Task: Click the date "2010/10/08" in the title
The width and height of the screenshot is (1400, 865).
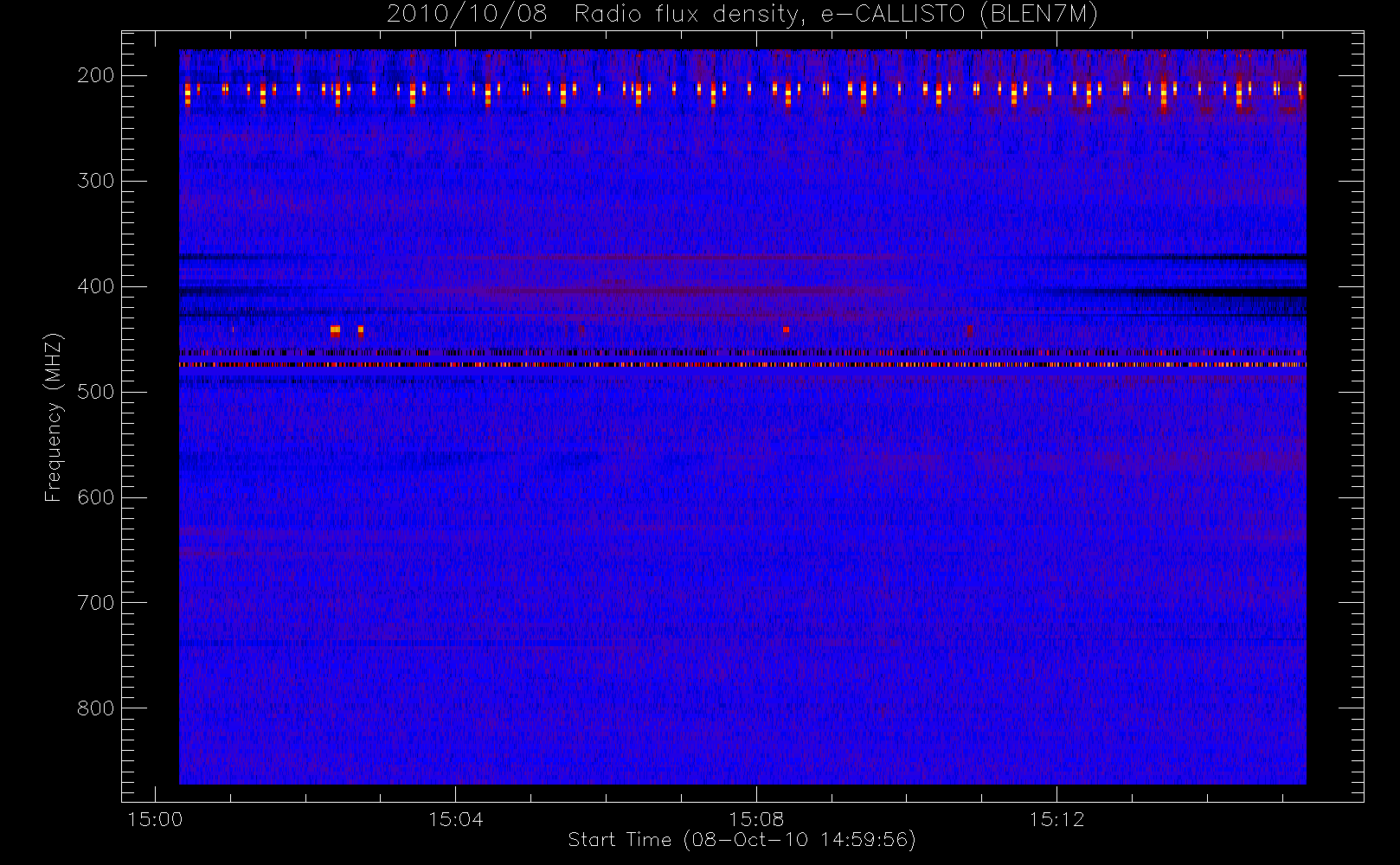Action: 467,15
